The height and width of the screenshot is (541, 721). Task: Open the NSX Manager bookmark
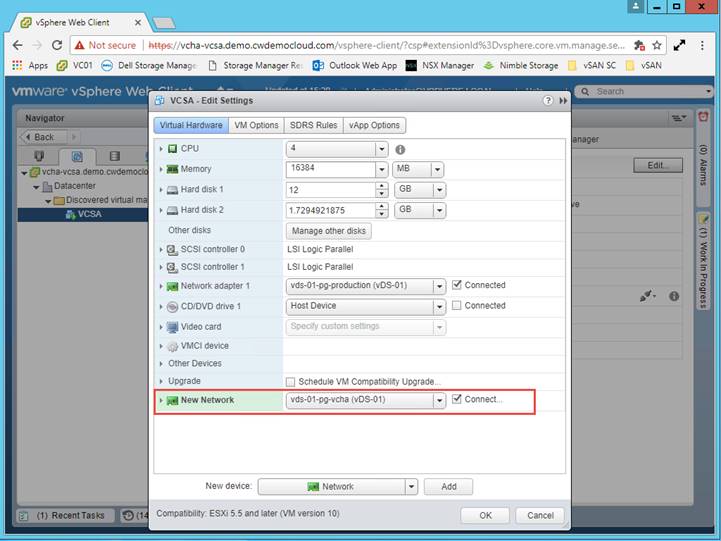[x=440, y=65]
